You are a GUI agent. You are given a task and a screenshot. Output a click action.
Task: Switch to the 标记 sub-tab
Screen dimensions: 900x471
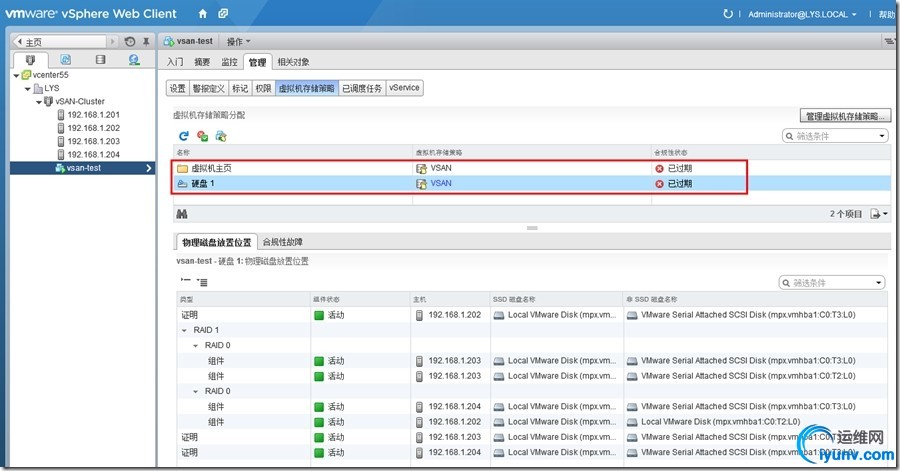coord(240,88)
